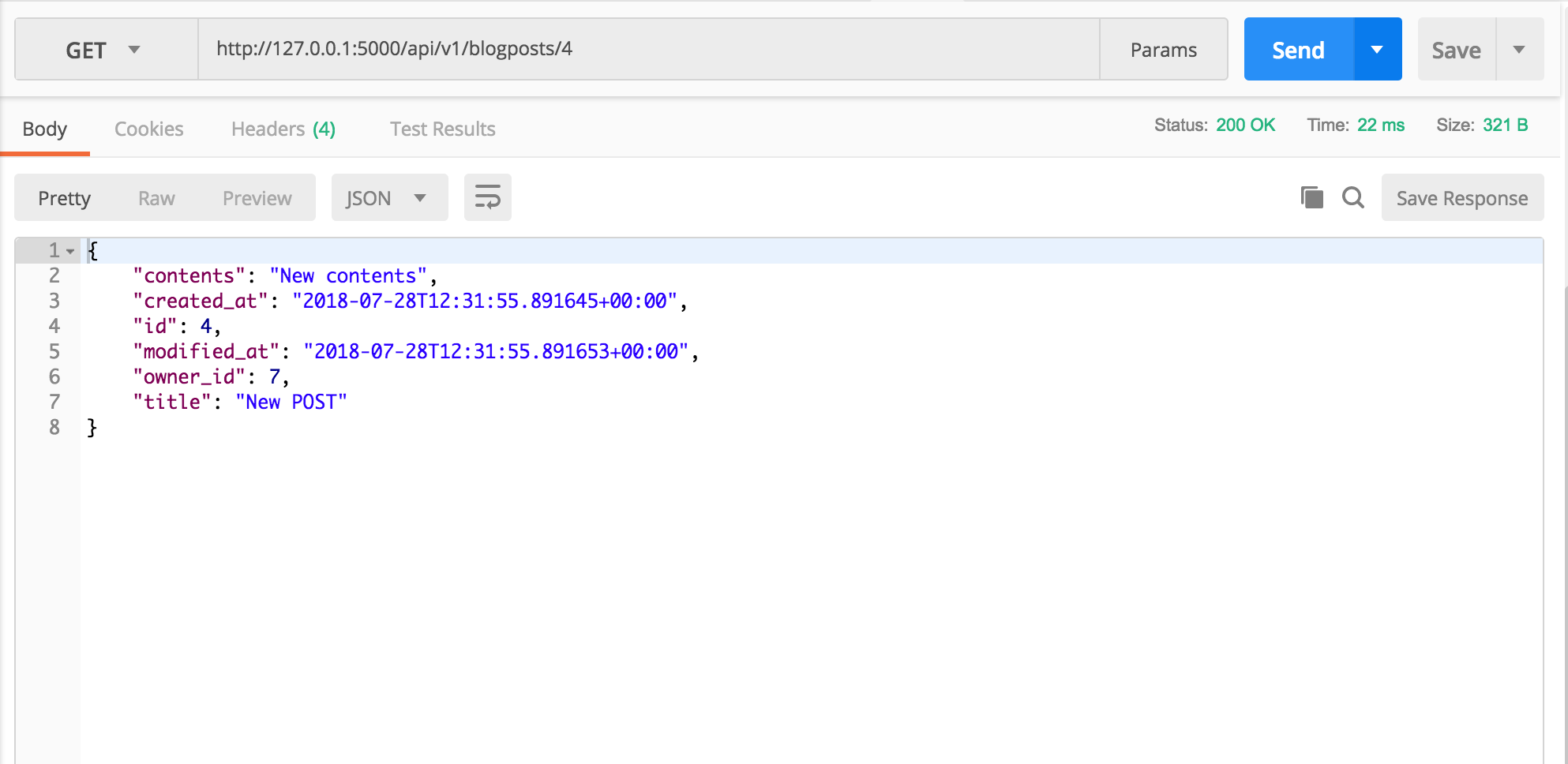Click the Params button
The image size is (1568, 764).
tap(1163, 50)
